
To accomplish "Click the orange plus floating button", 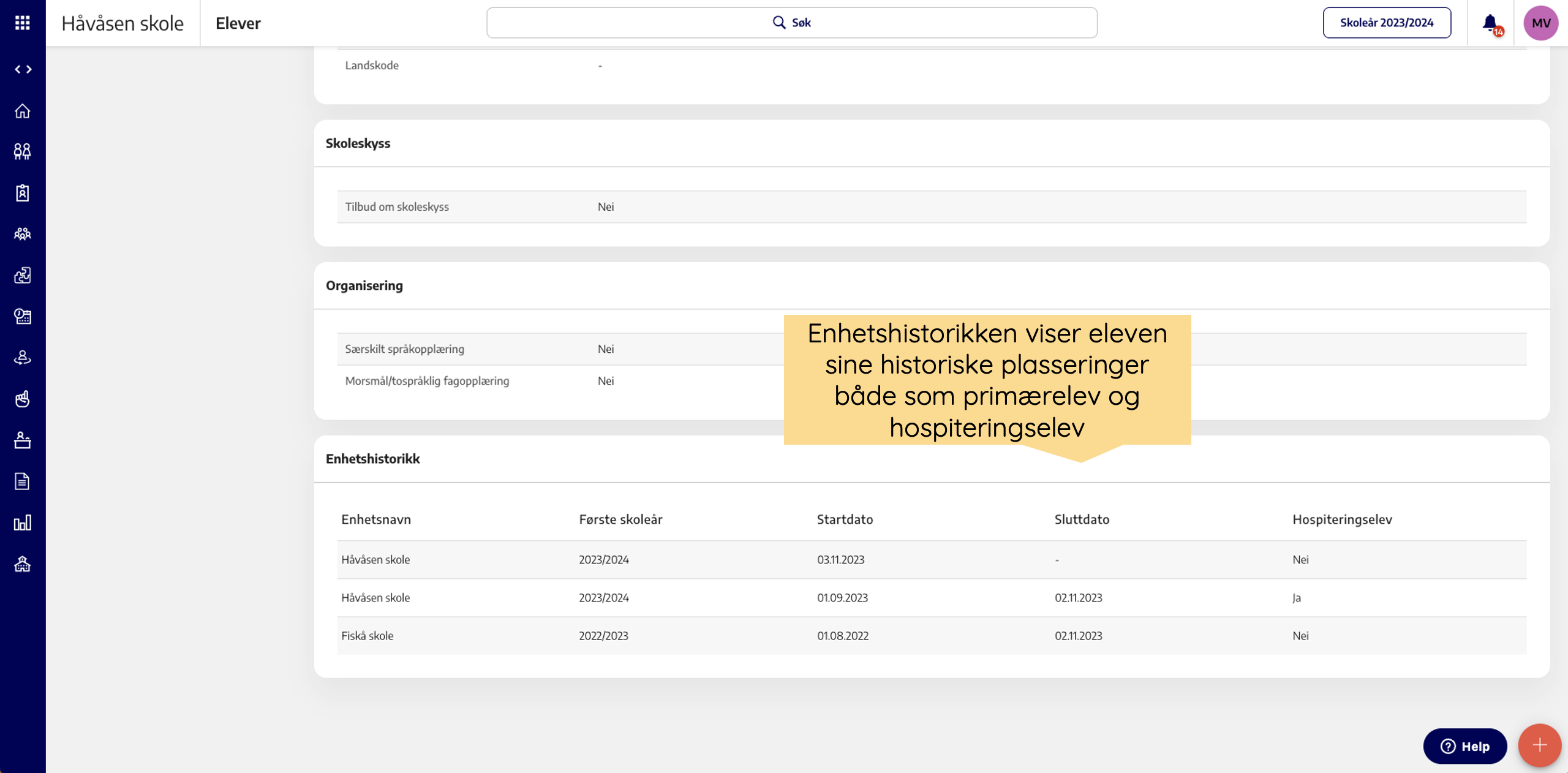I will coord(1540,745).
